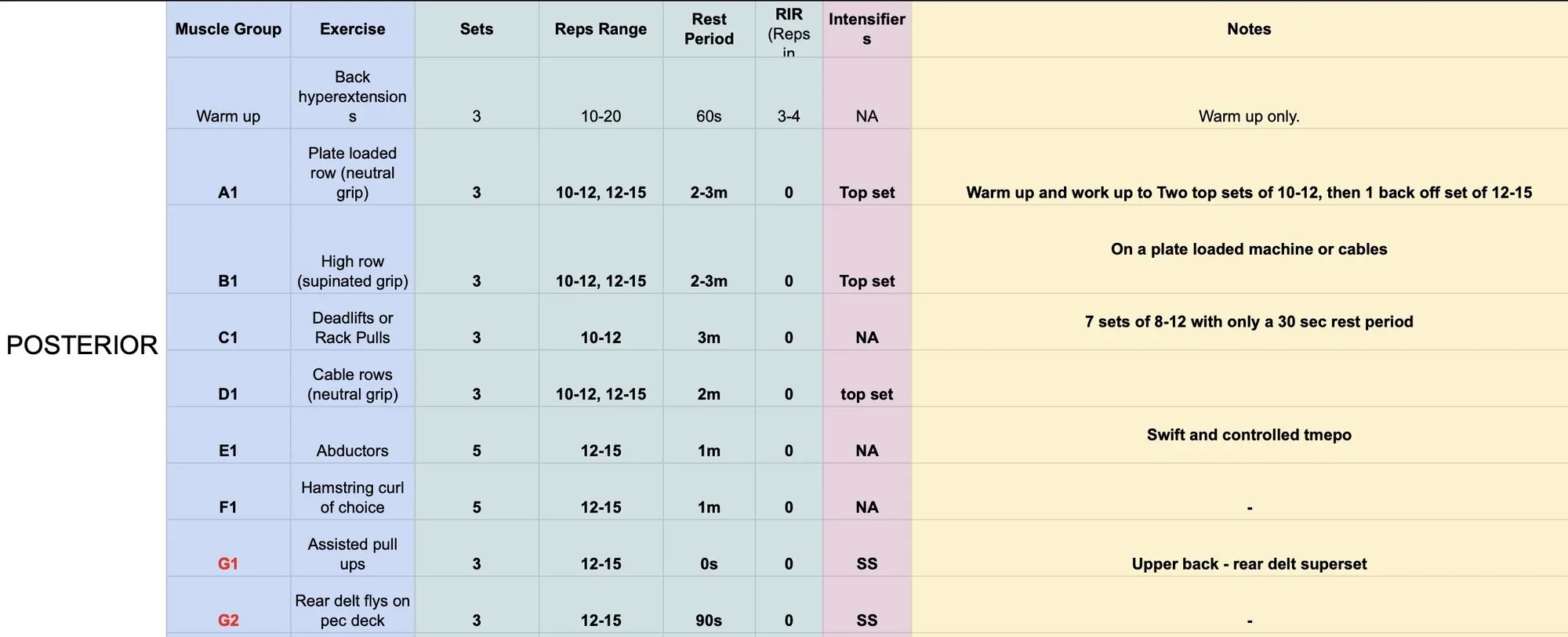This screenshot has width=1568, height=637.
Task: Select the Exercise header cell
Action: point(352,29)
